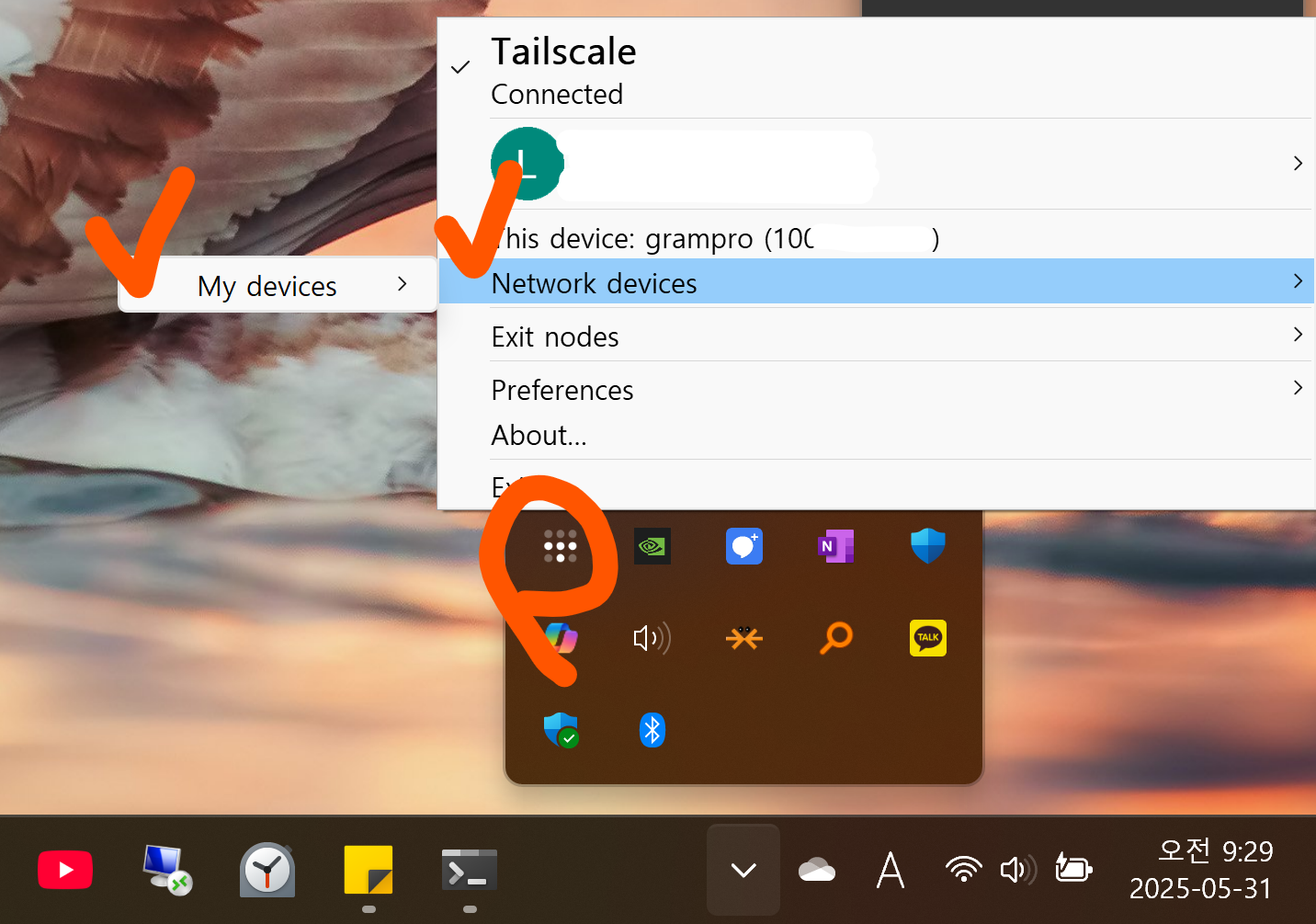
Task: Open Preferences in the Tailscale menu
Action: 562,389
